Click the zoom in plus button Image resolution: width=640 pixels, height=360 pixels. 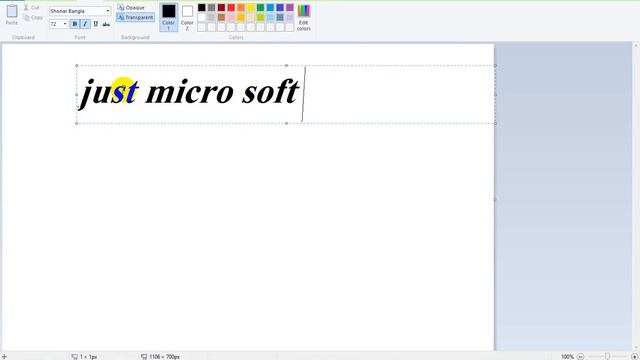click(x=634, y=356)
